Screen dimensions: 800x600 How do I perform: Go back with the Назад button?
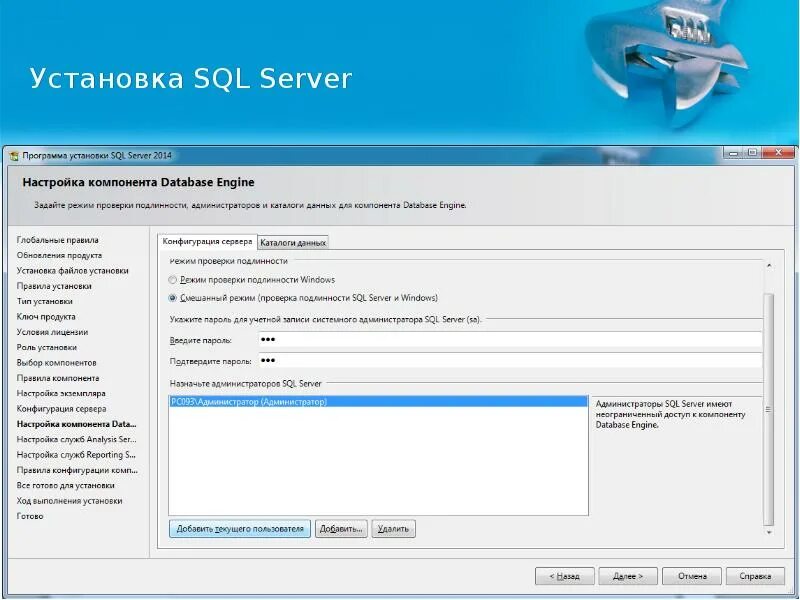[x=564, y=576]
